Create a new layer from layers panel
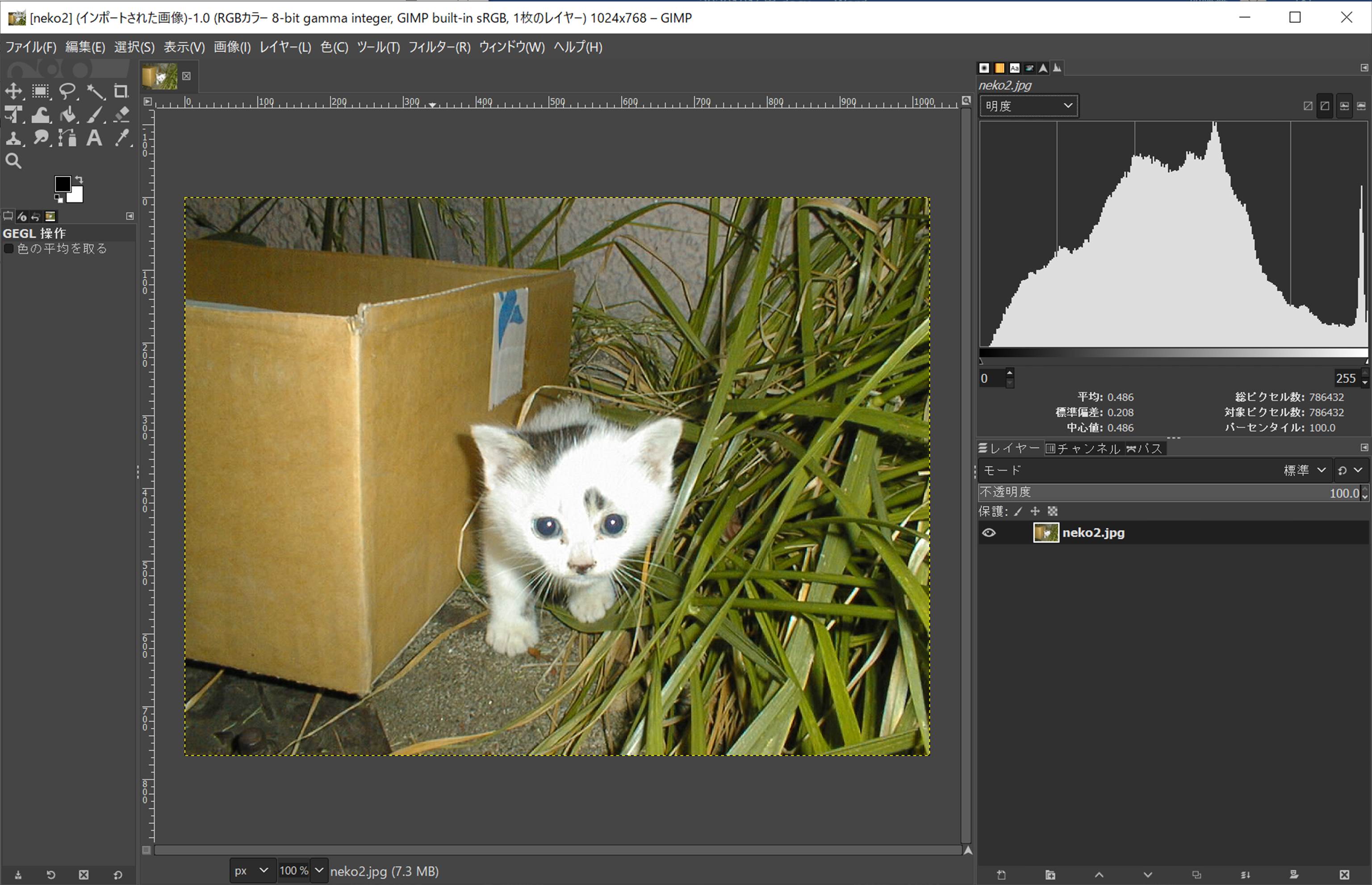Image resolution: width=1372 pixels, height=885 pixels. pos(1001,875)
